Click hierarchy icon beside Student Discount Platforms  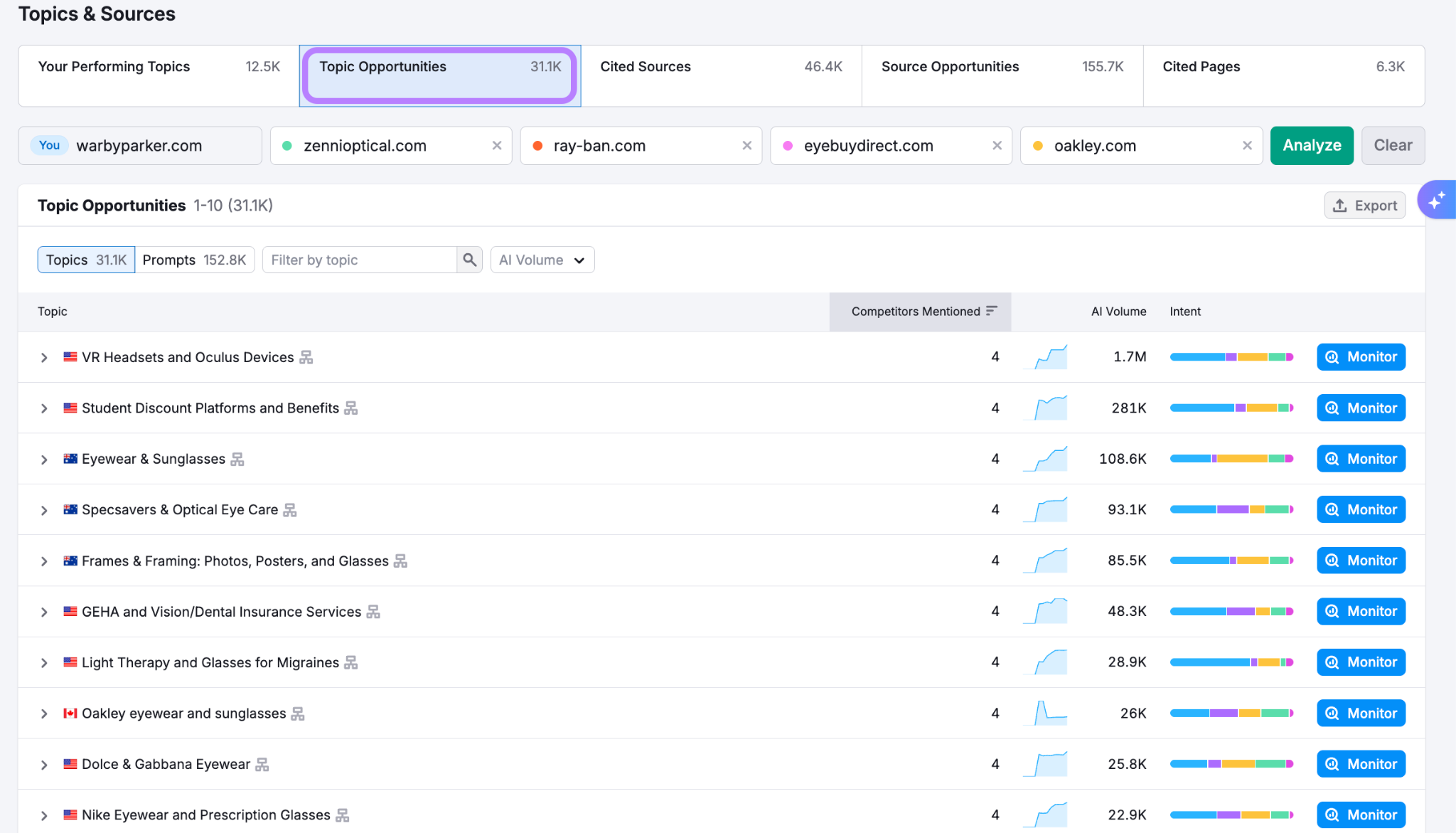click(x=350, y=408)
